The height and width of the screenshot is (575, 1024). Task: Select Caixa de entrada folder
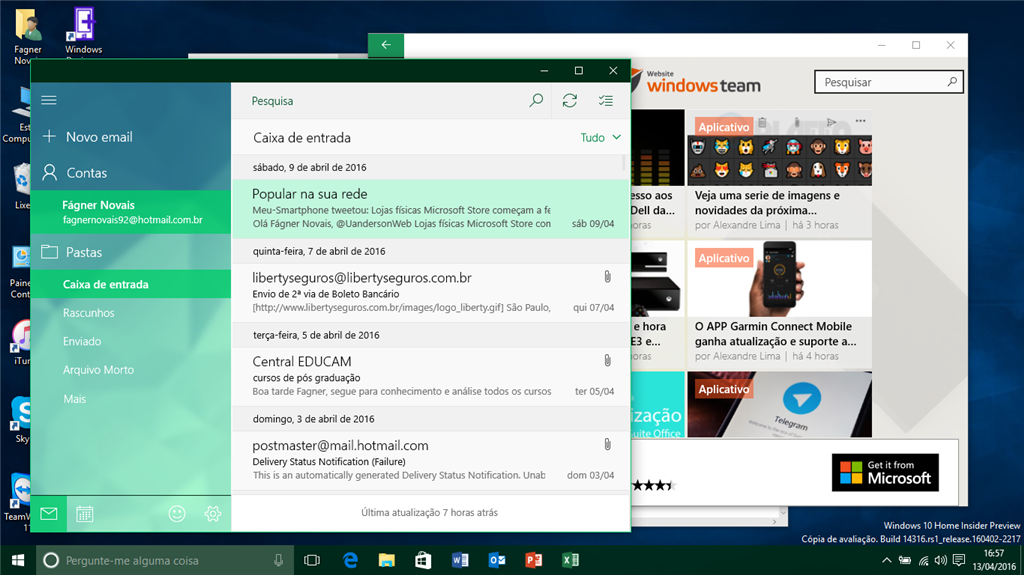[x=131, y=284]
